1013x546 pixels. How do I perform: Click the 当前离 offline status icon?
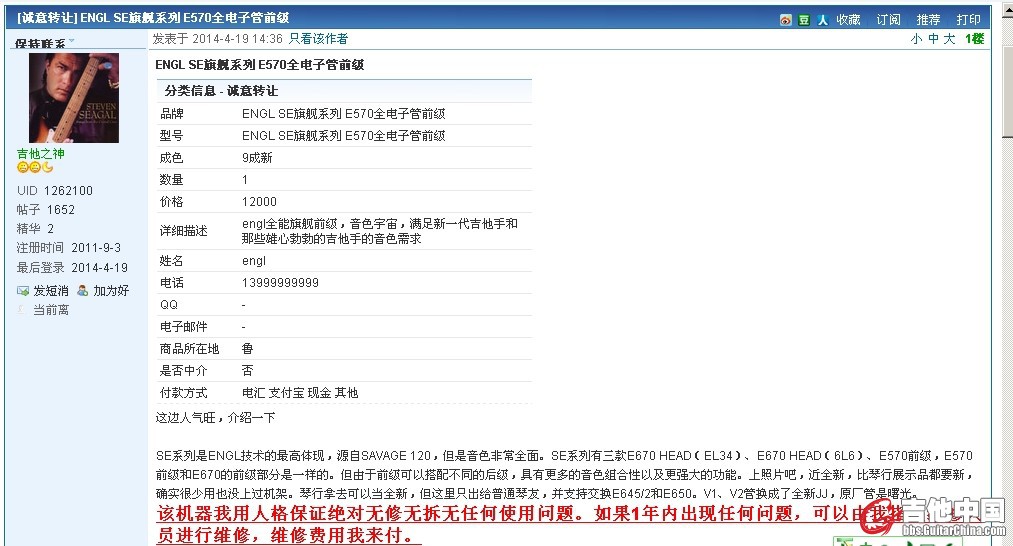pyautogui.click(x=22, y=310)
